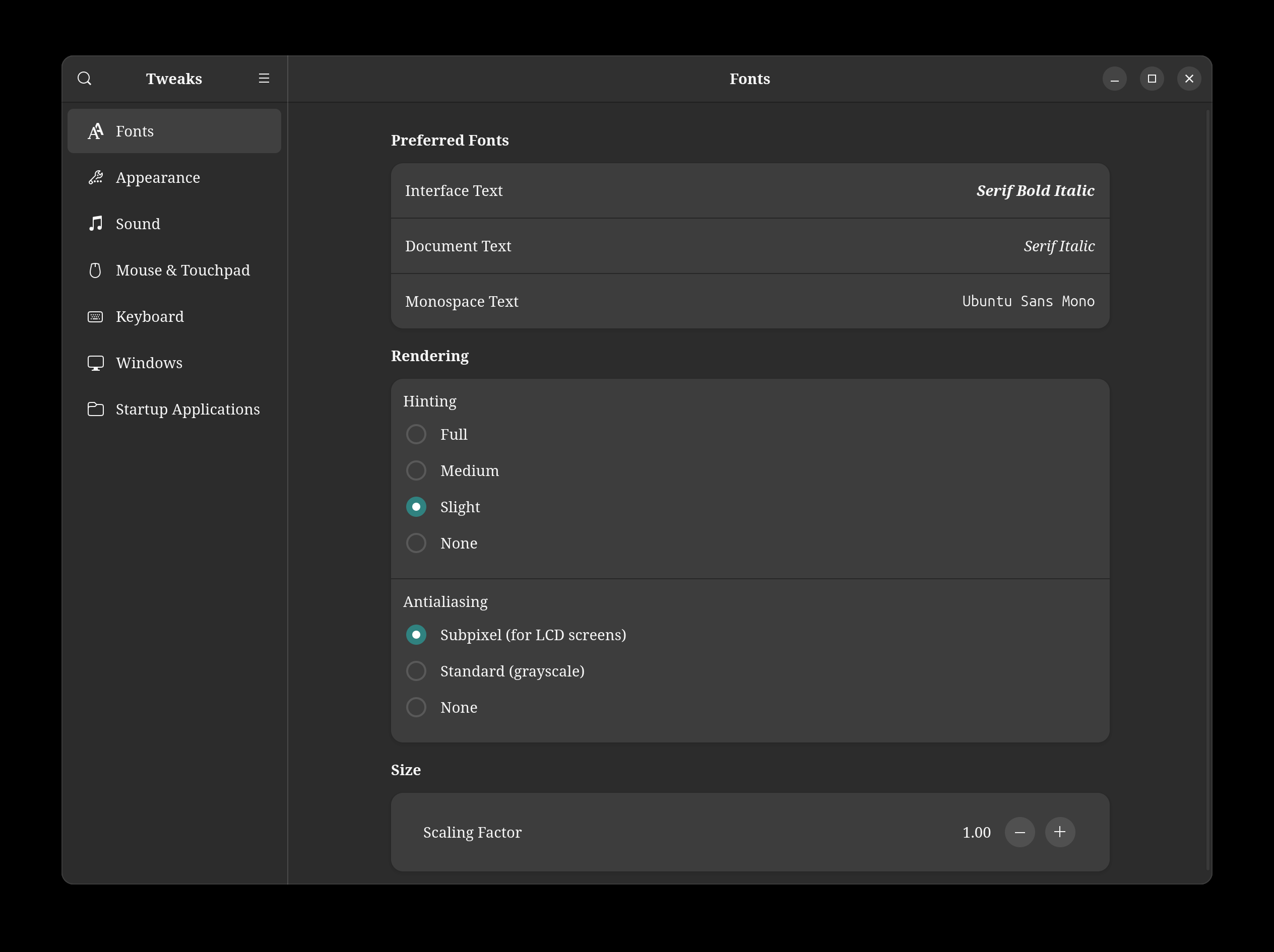
Task: Select Medium hinting option
Action: (416, 470)
